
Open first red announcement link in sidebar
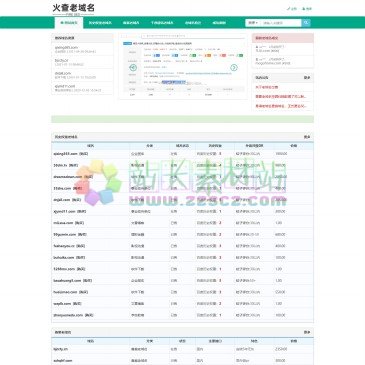(267, 87)
